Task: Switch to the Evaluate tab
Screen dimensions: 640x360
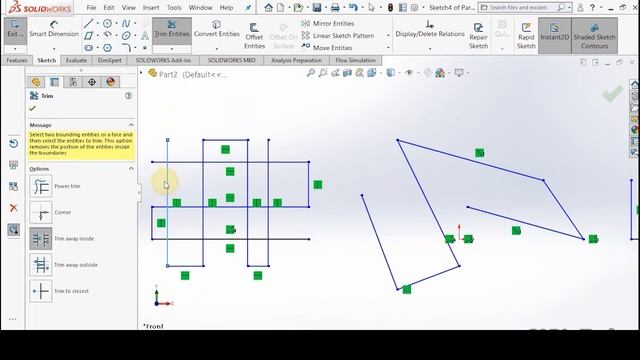Action: point(76,60)
